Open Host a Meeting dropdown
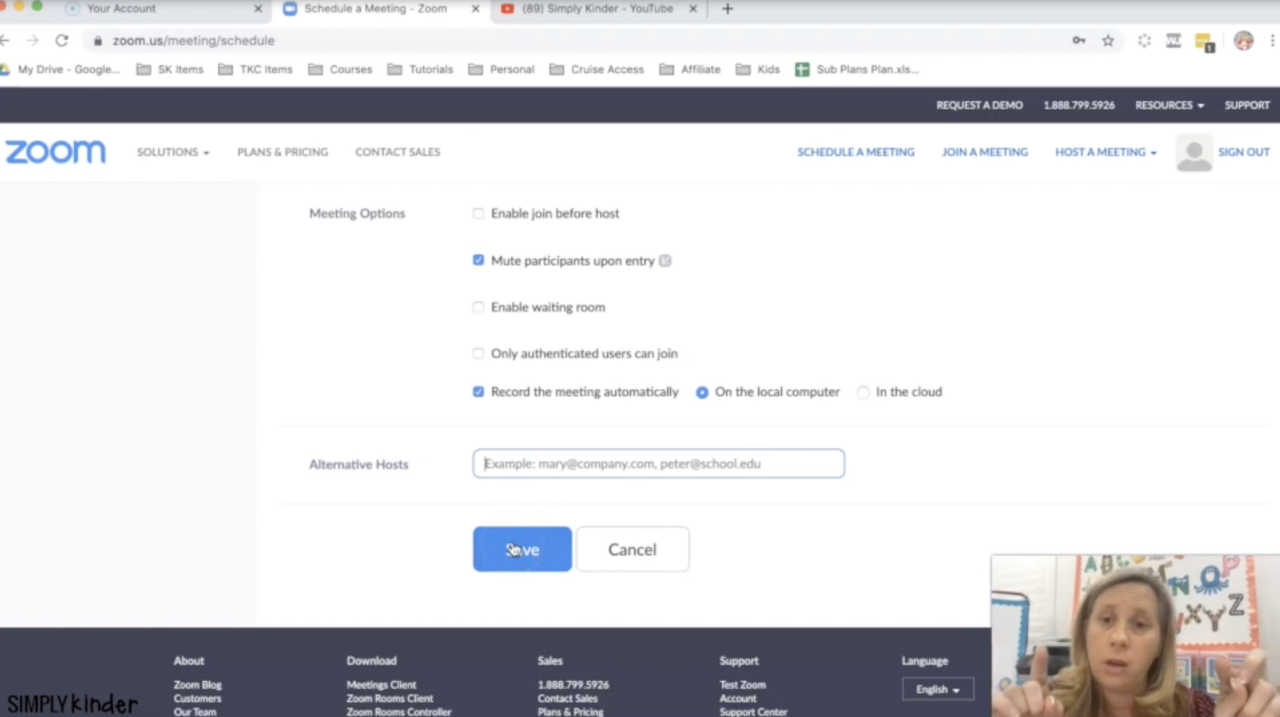 click(1105, 152)
